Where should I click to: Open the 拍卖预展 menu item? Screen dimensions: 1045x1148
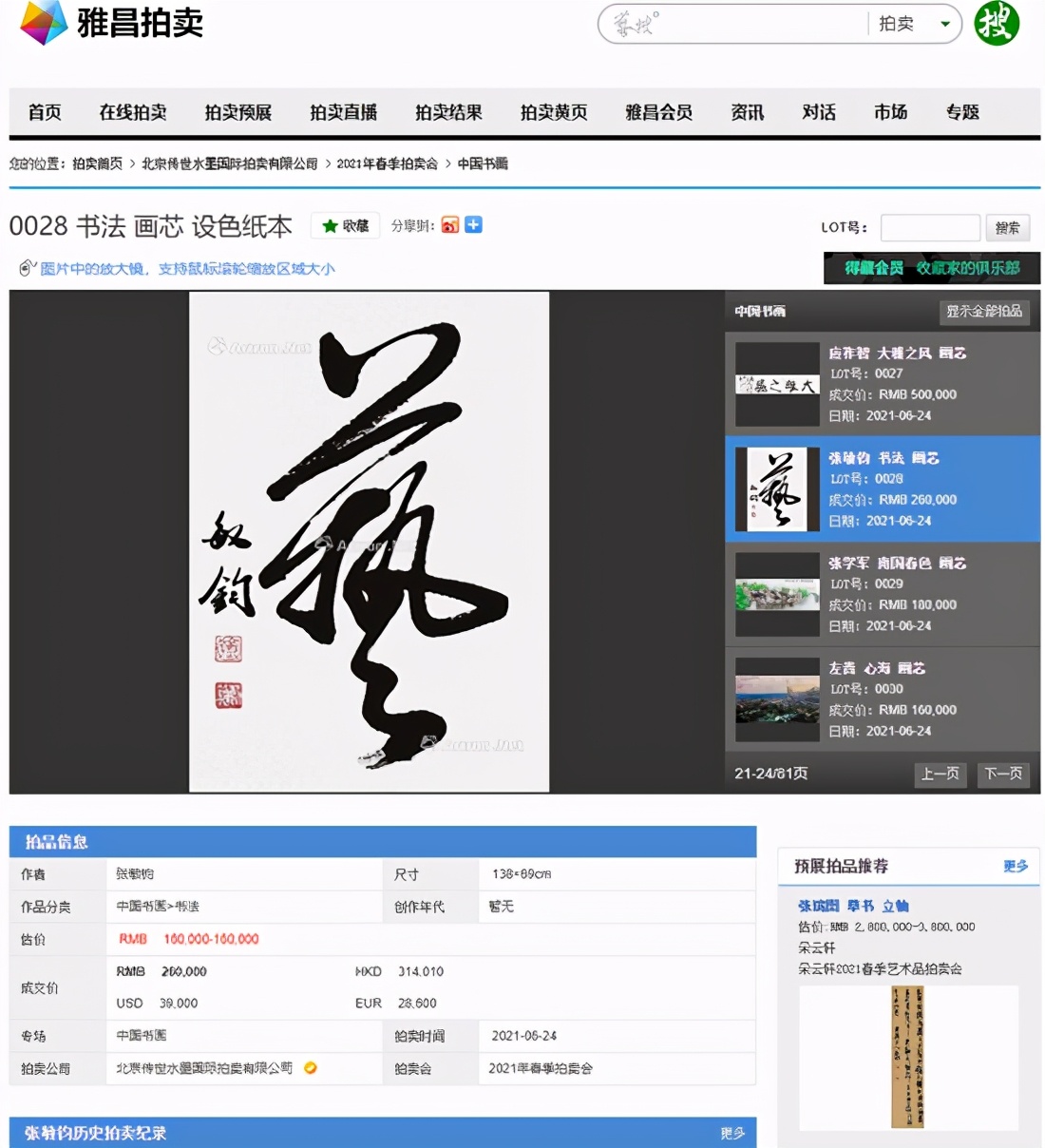coord(238,112)
